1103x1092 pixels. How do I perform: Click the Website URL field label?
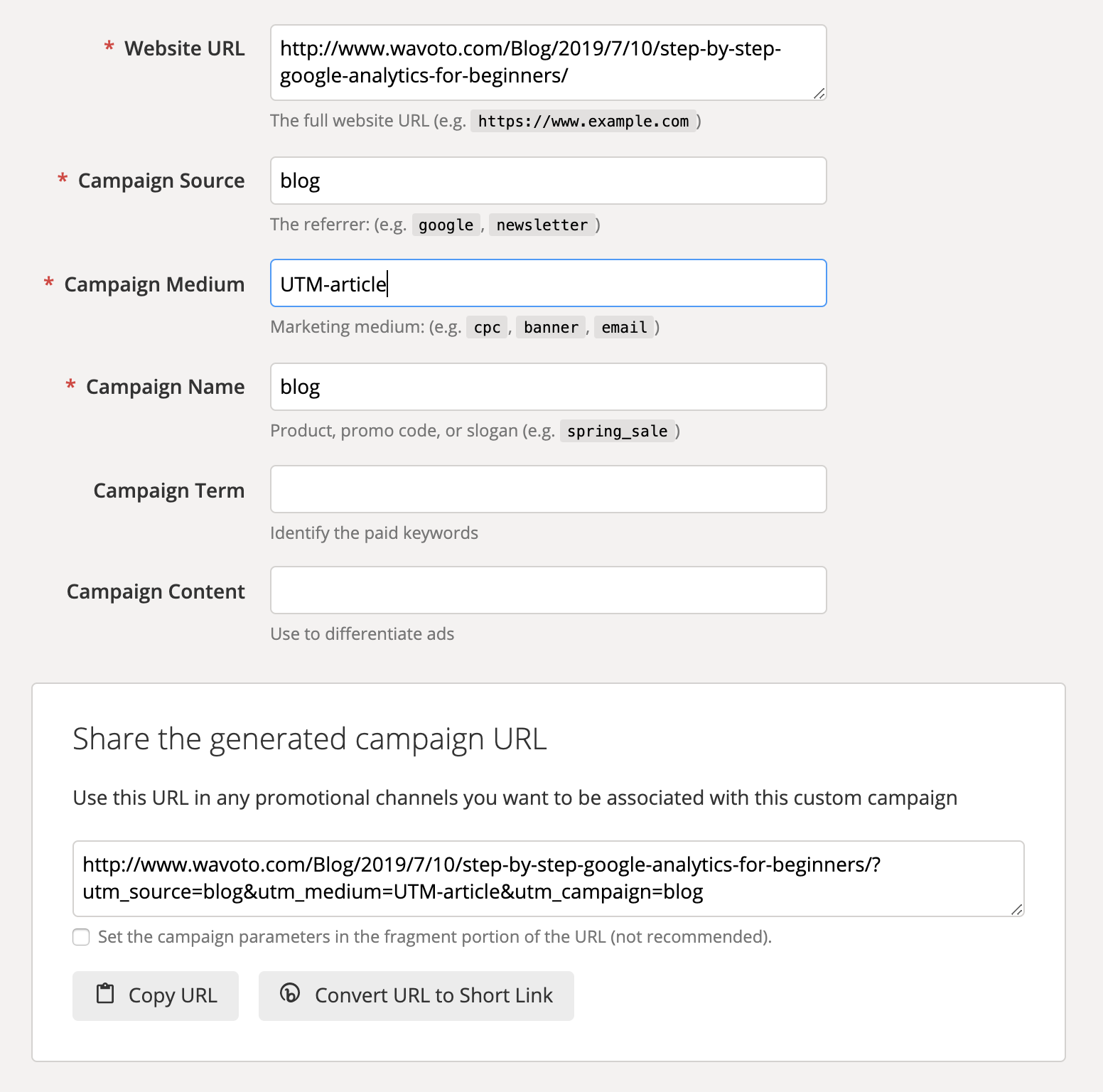tap(184, 48)
